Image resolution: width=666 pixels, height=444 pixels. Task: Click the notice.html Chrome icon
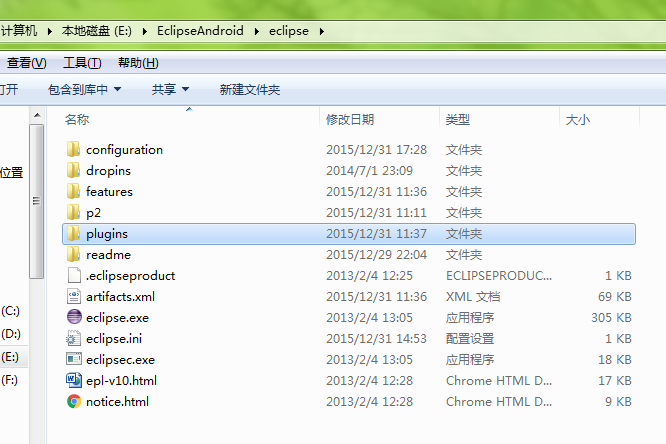[x=74, y=402]
